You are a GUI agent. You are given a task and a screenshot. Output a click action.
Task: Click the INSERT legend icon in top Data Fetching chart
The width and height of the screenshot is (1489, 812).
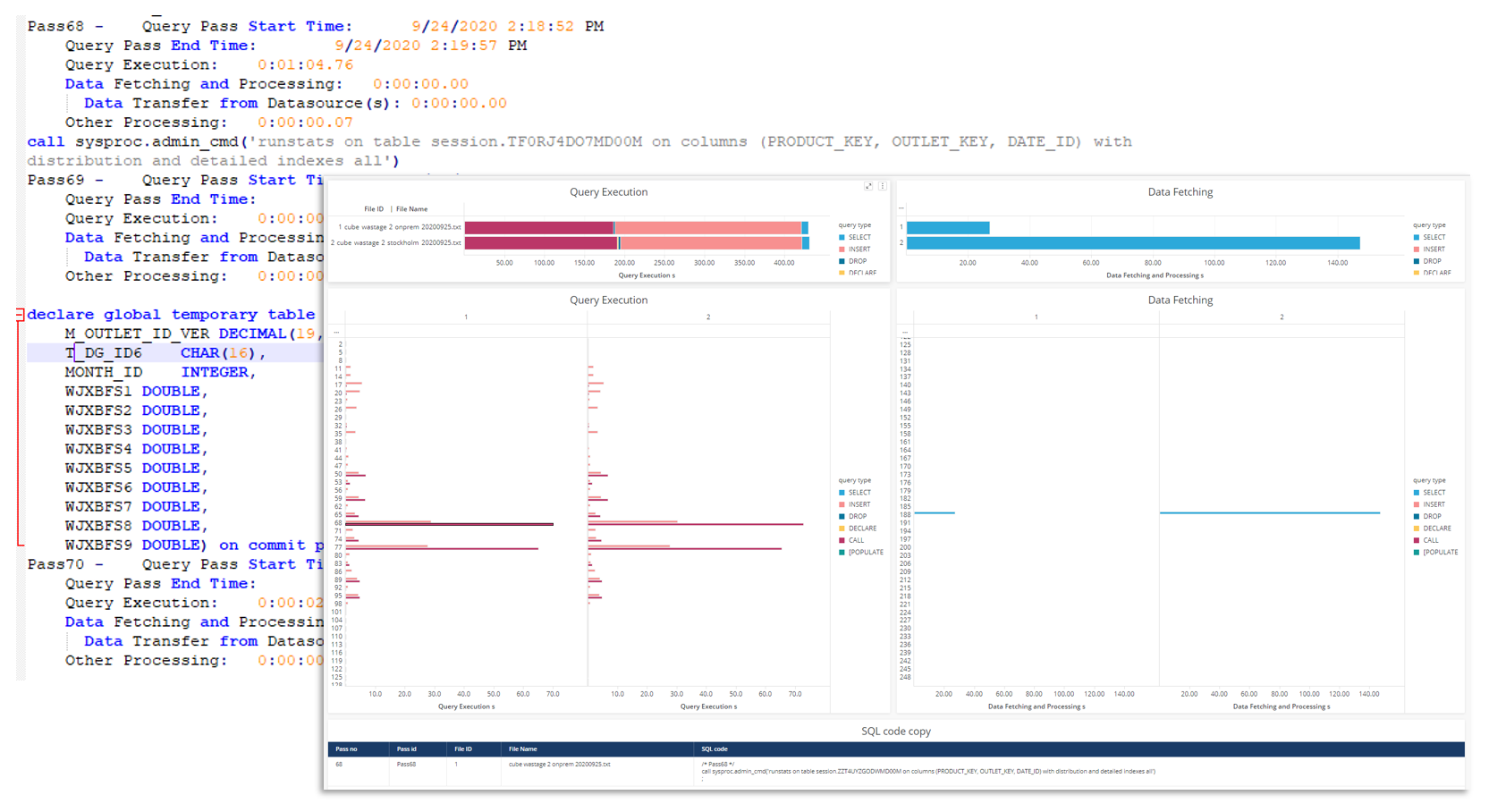point(1417,249)
